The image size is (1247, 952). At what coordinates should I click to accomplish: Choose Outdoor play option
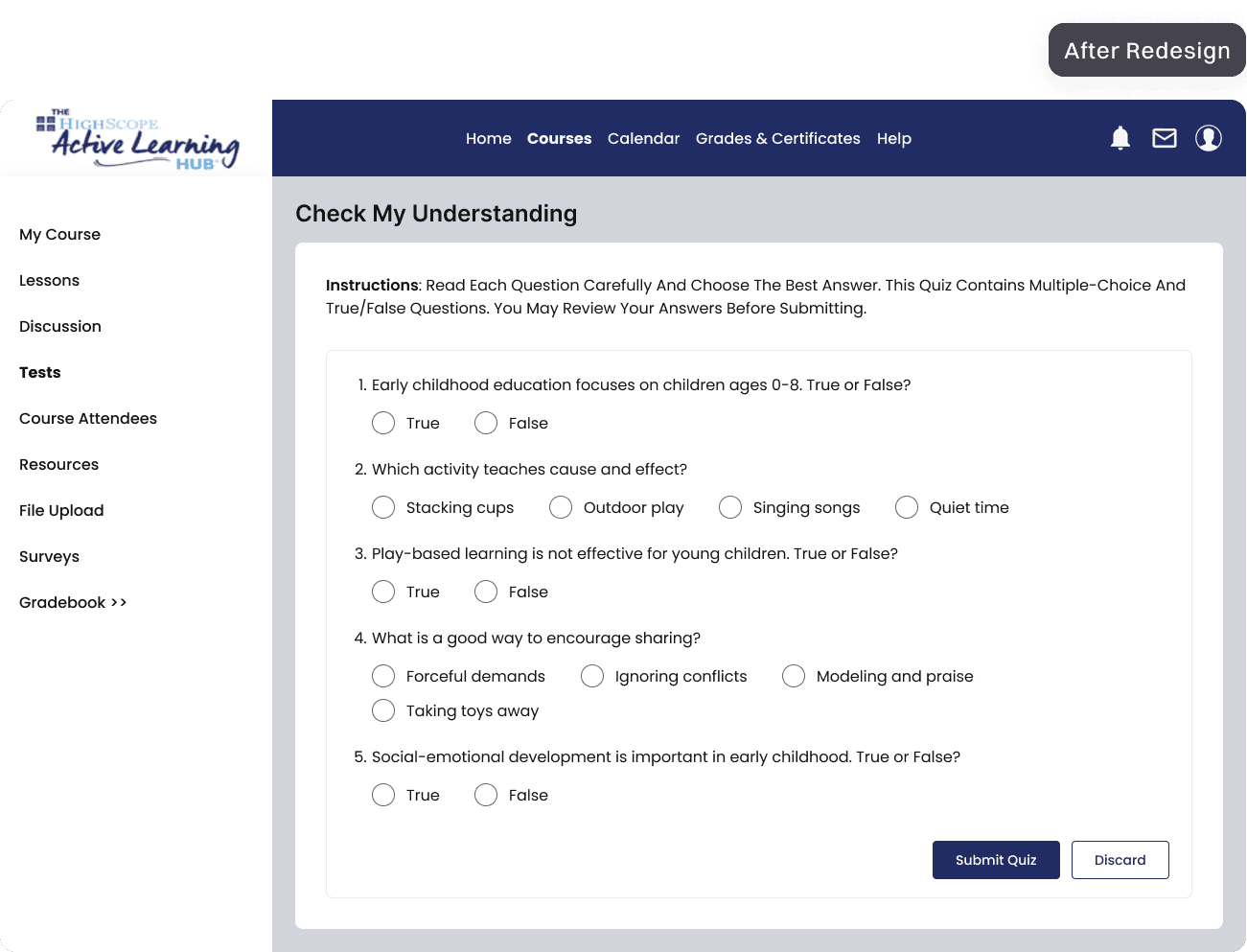[561, 507]
